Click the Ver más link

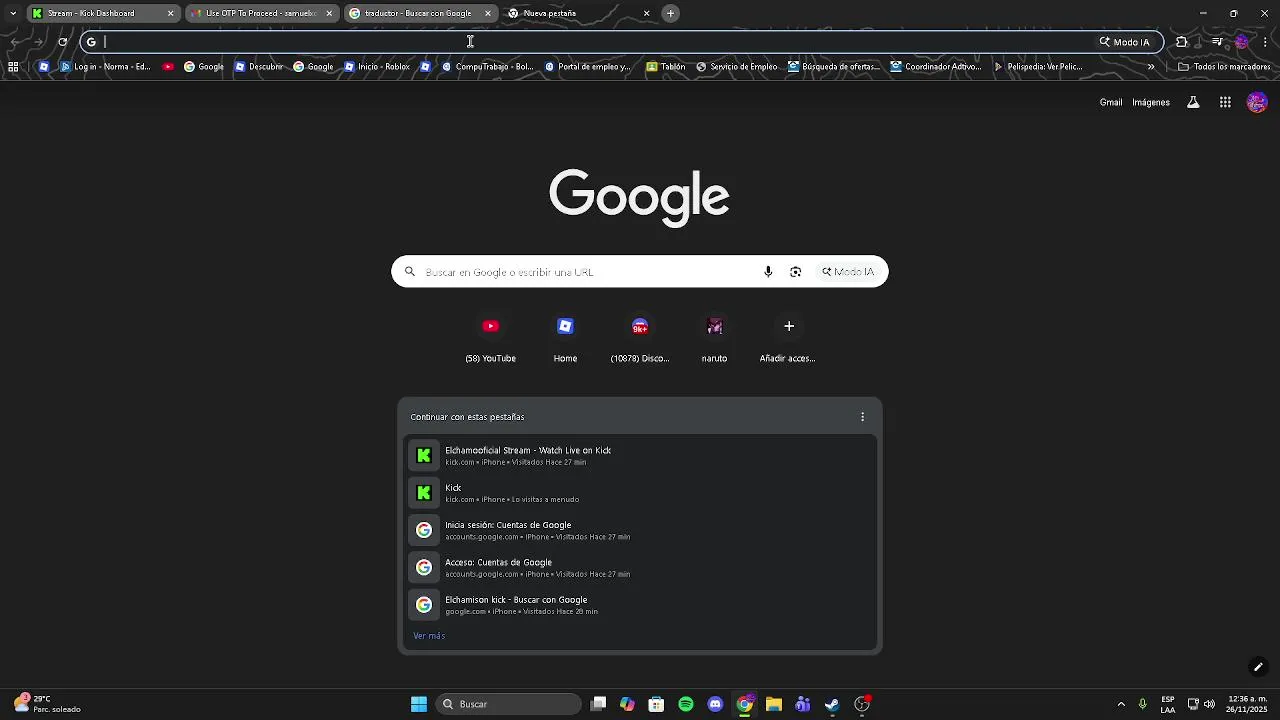pyautogui.click(x=429, y=636)
